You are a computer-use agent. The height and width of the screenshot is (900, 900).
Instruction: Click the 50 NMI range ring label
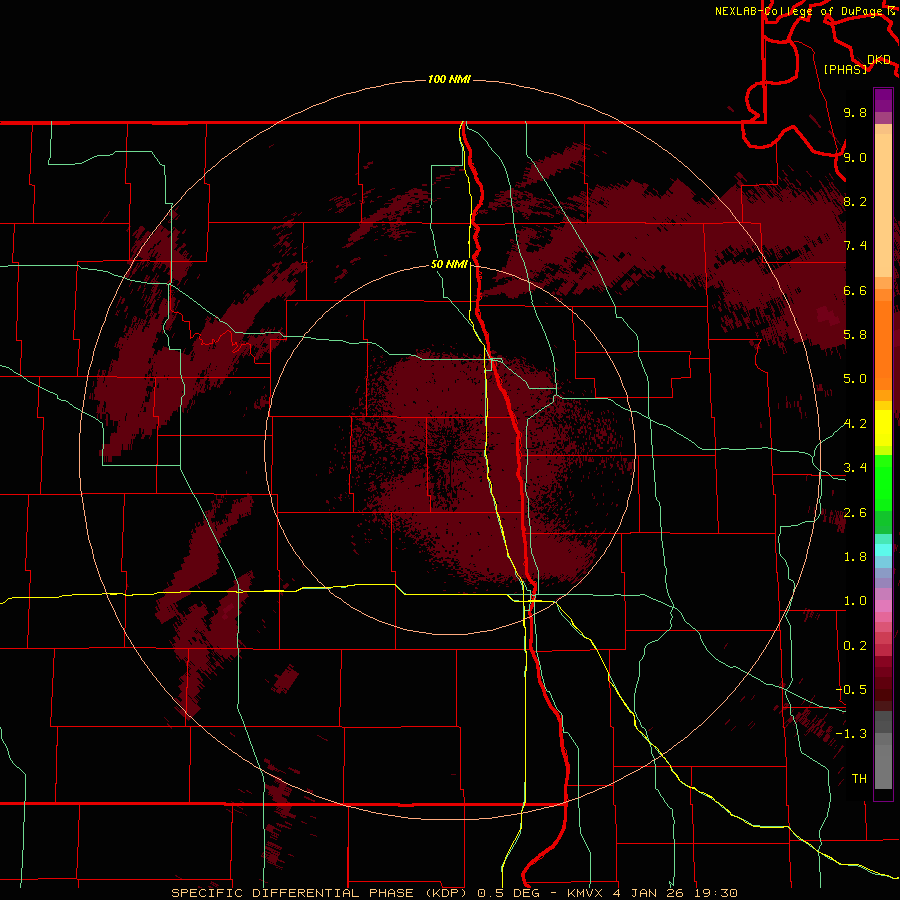pyautogui.click(x=449, y=264)
